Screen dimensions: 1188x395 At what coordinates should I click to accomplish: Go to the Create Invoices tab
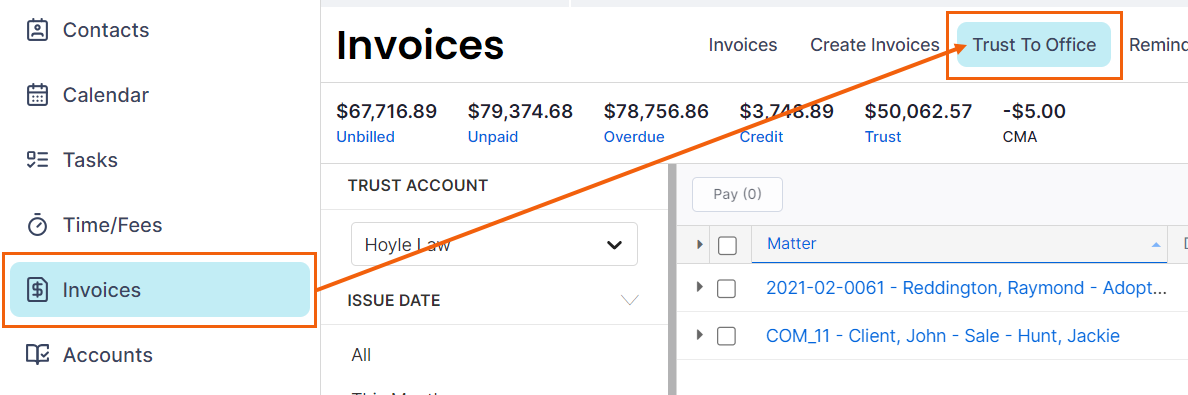coord(874,45)
